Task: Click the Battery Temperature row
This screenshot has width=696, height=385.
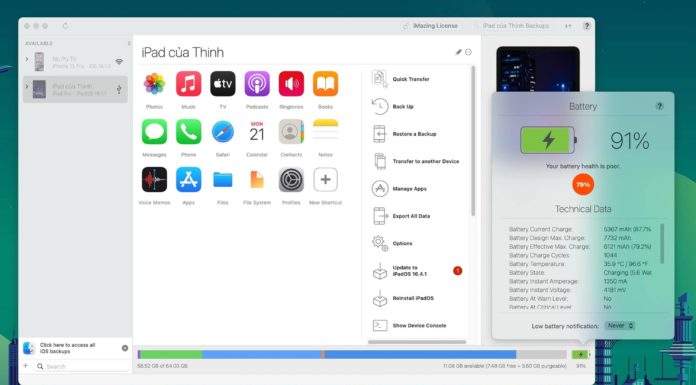Action: (x=581, y=264)
